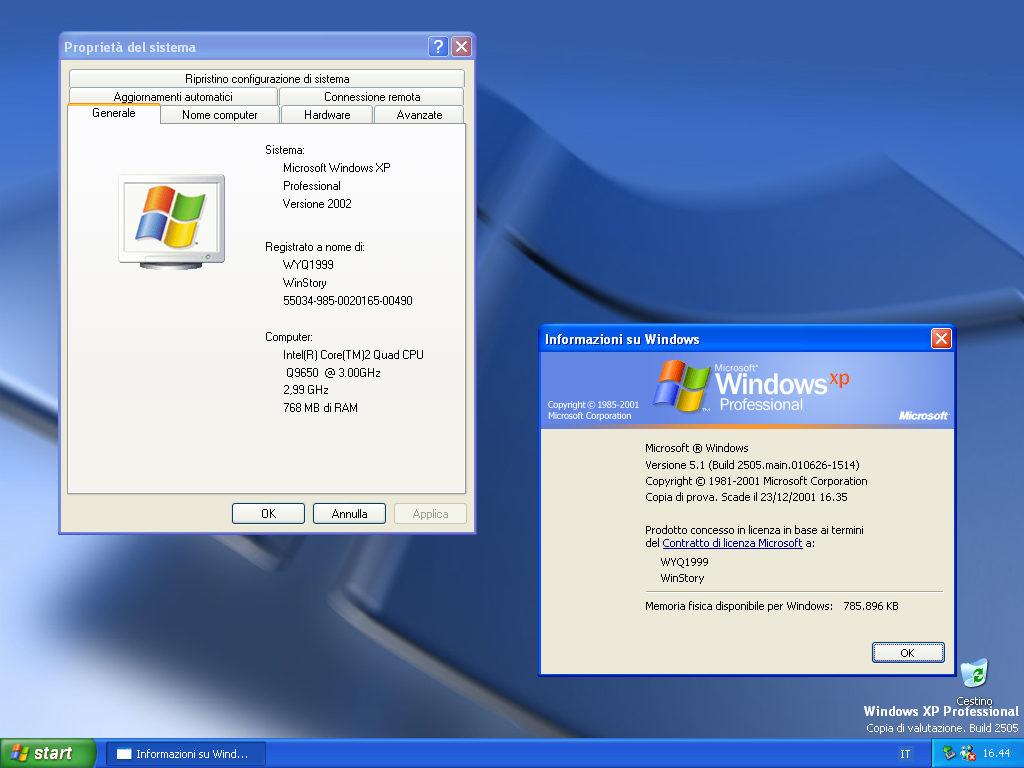Click the Safely Remove Hardware tray icon
The image size is (1024, 768).
click(x=949, y=754)
